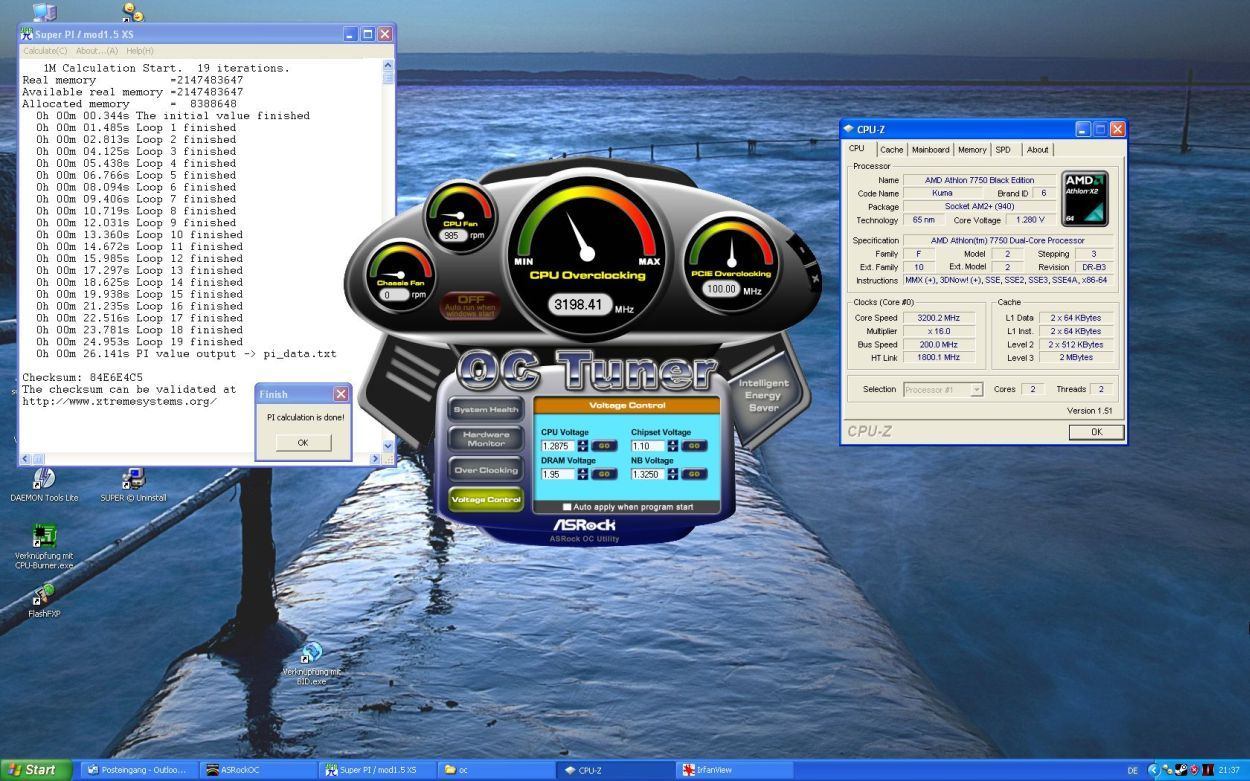
Task: Adjust CPU Voltage stepper arrows
Action: pyautogui.click(x=582, y=446)
